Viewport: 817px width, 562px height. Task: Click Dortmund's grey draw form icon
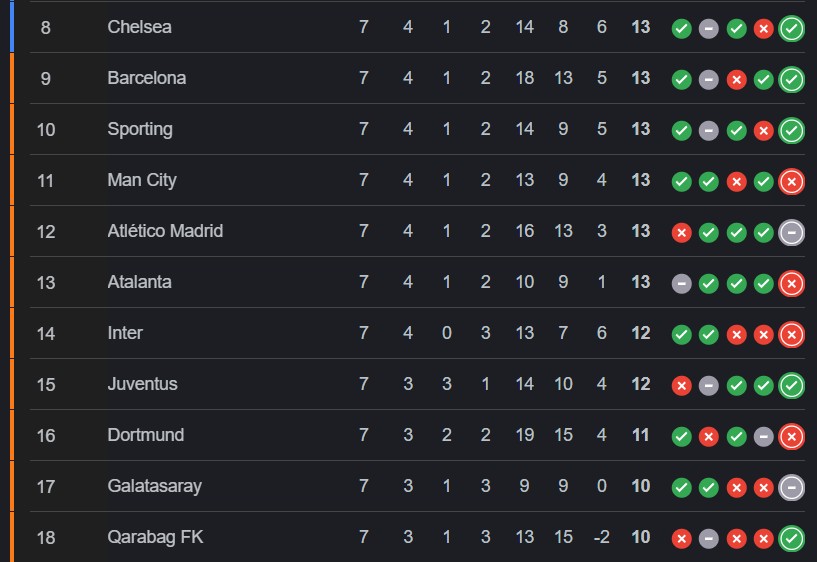tap(764, 436)
